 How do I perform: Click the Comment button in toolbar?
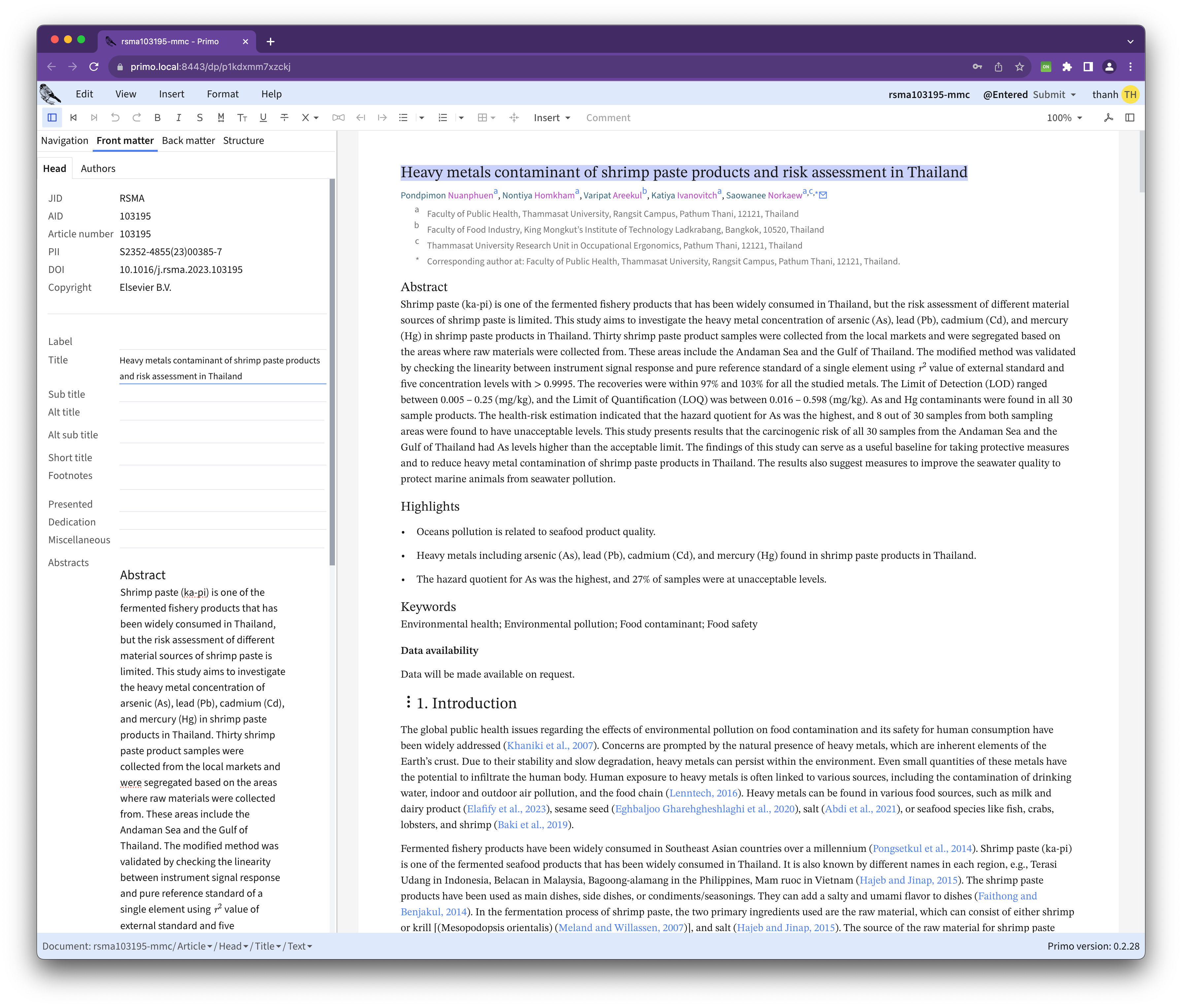pyautogui.click(x=608, y=118)
